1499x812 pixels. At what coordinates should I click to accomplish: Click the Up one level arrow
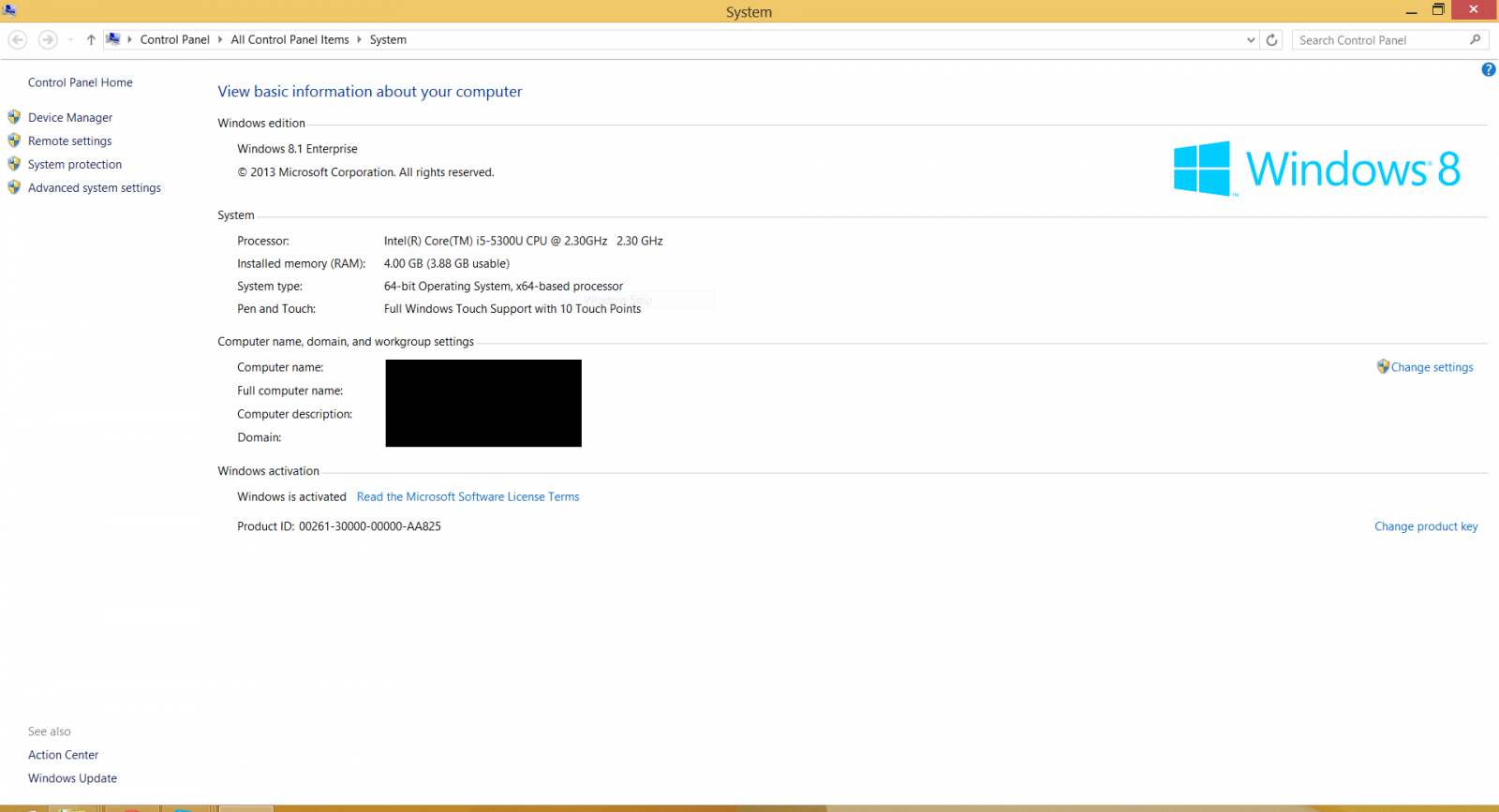click(x=91, y=40)
